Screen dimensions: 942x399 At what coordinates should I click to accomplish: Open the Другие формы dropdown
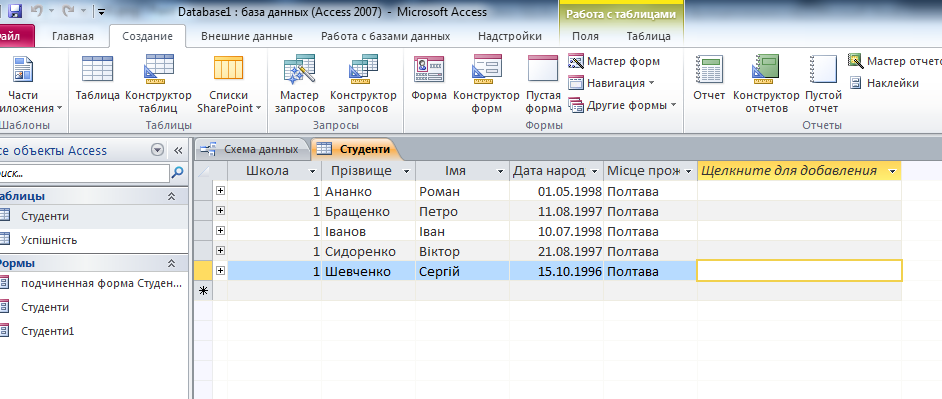click(x=622, y=105)
